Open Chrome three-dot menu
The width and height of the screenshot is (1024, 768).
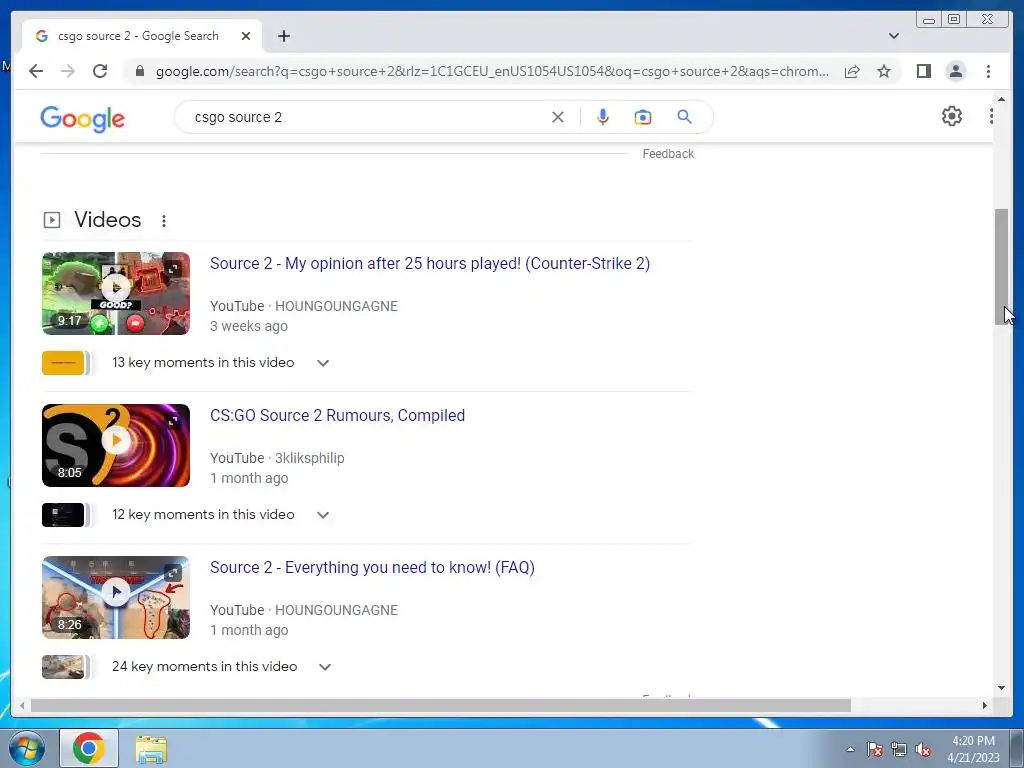pyautogui.click(x=988, y=71)
